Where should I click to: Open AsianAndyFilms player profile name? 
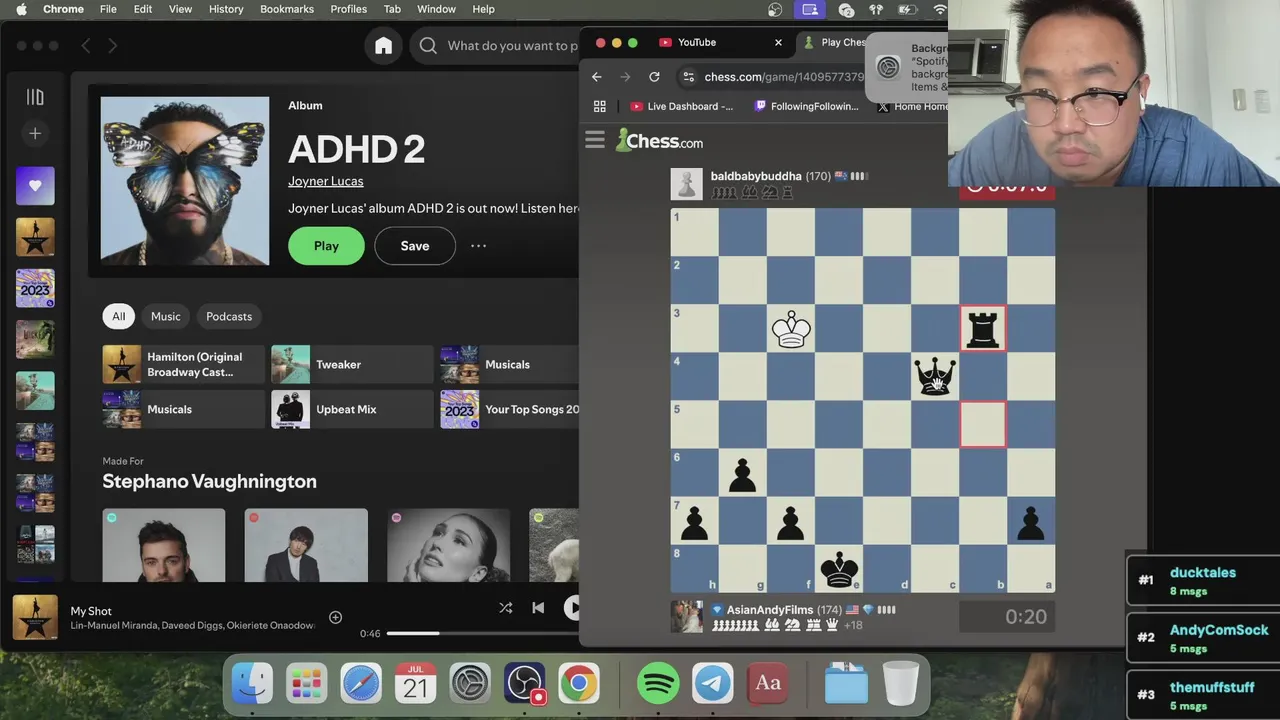point(768,609)
